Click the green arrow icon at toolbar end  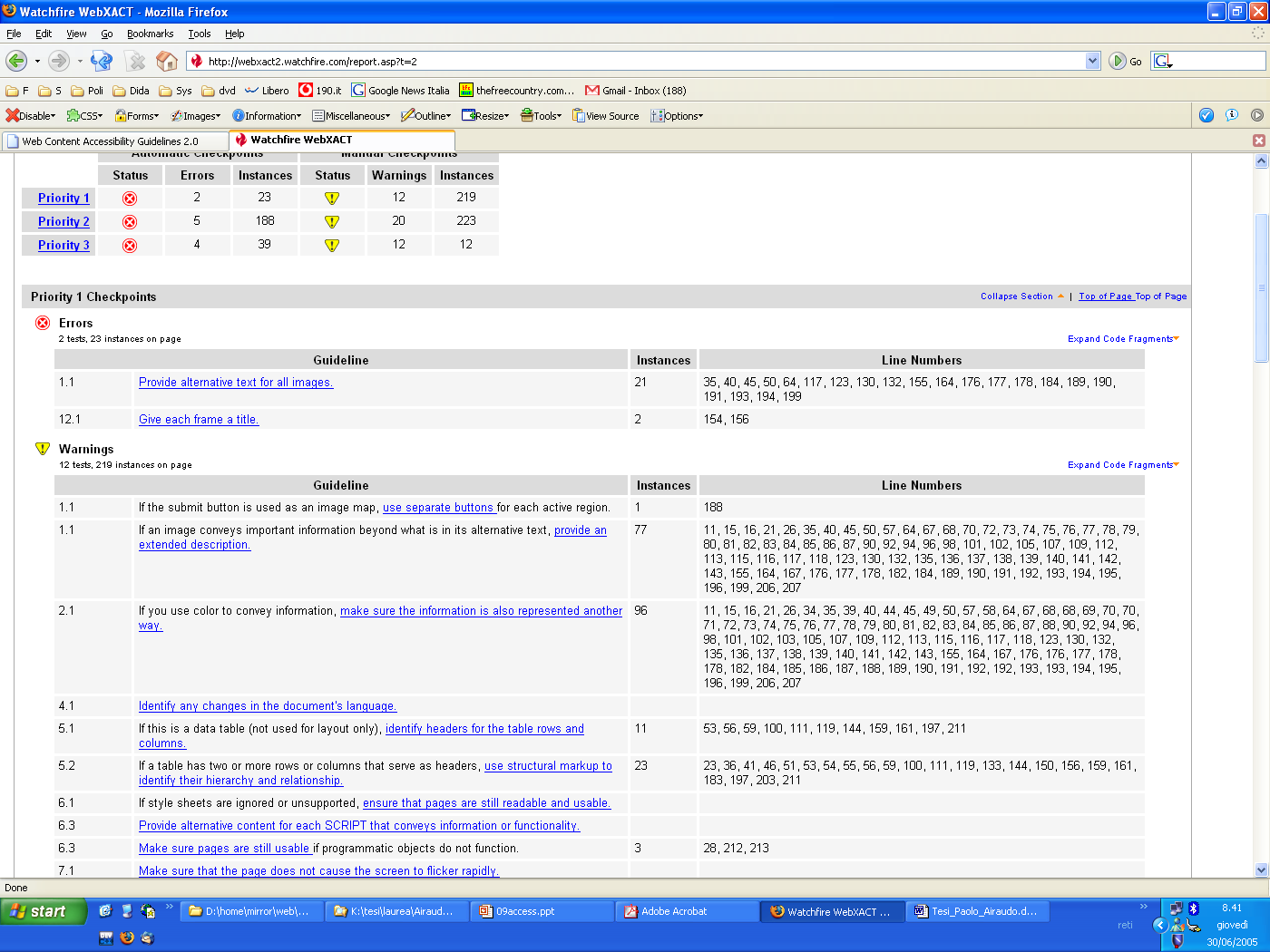1257,115
